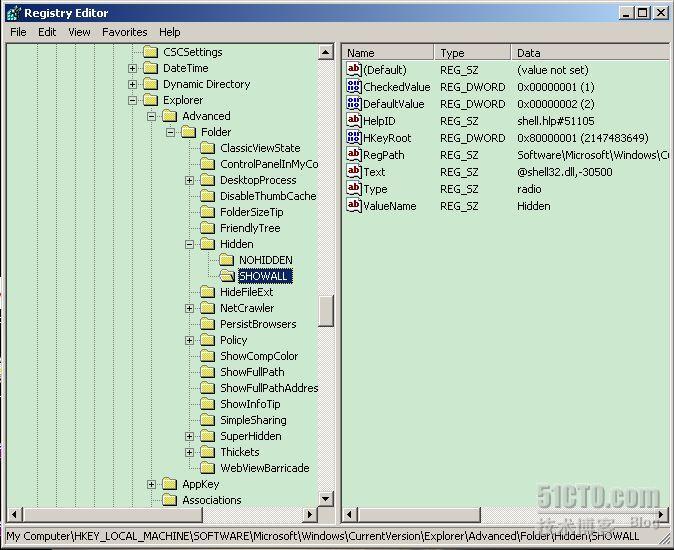
Task: Click the WebViewBarricade folder icon
Action: point(208,468)
